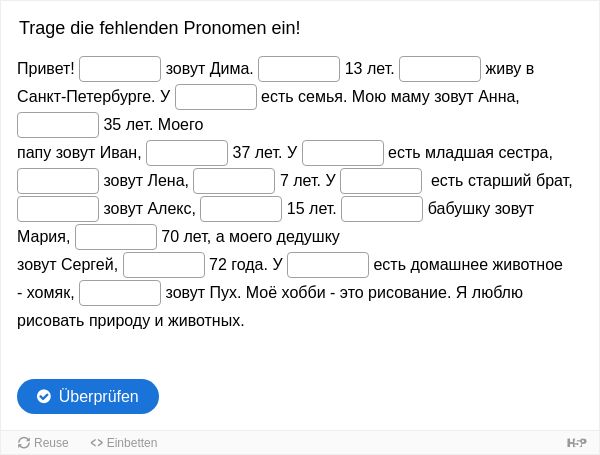Image resolution: width=600 pixels, height=455 pixels.
Task: Select the blank before '72 года'
Action: [164, 264]
